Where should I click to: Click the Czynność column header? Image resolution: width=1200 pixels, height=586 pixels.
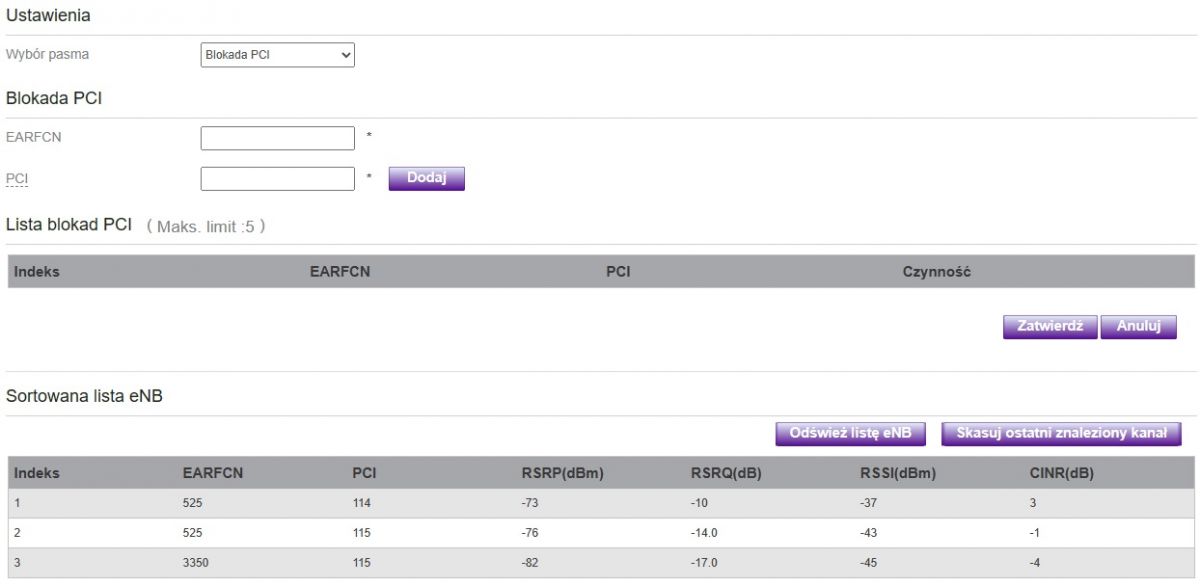click(x=937, y=272)
